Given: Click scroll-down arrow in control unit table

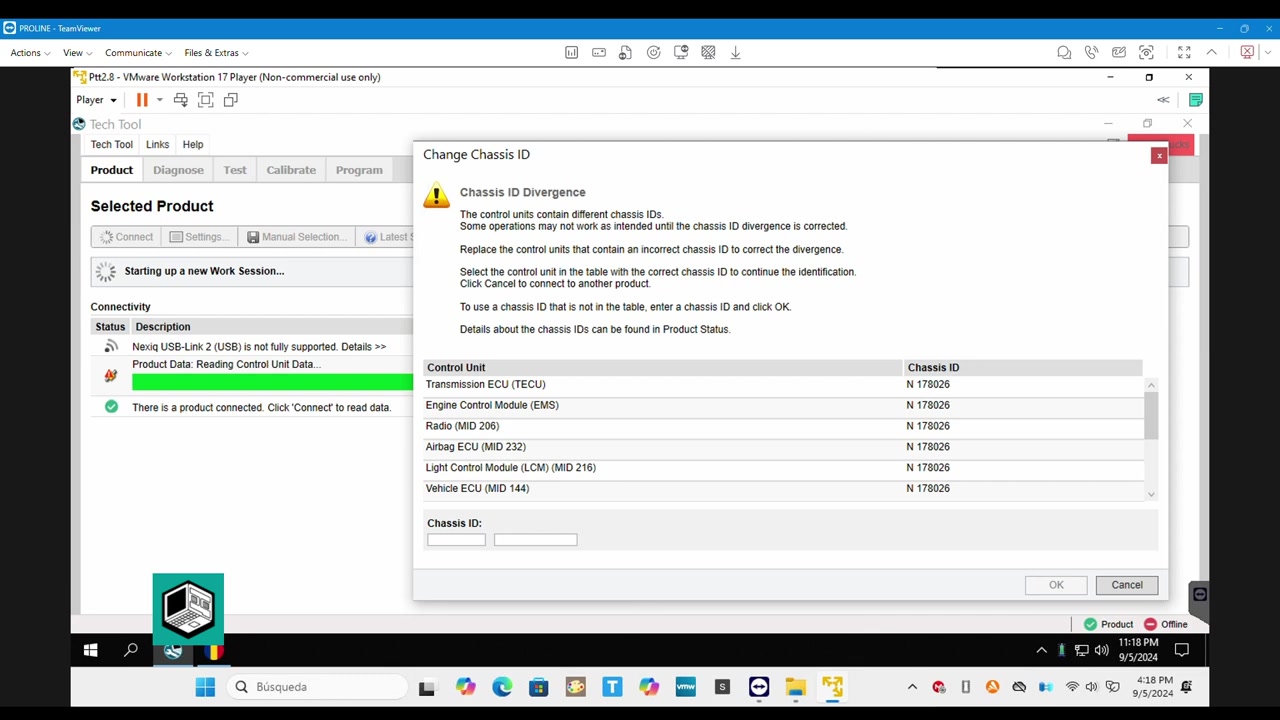Looking at the screenshot, I should [x=1151, y=494].
